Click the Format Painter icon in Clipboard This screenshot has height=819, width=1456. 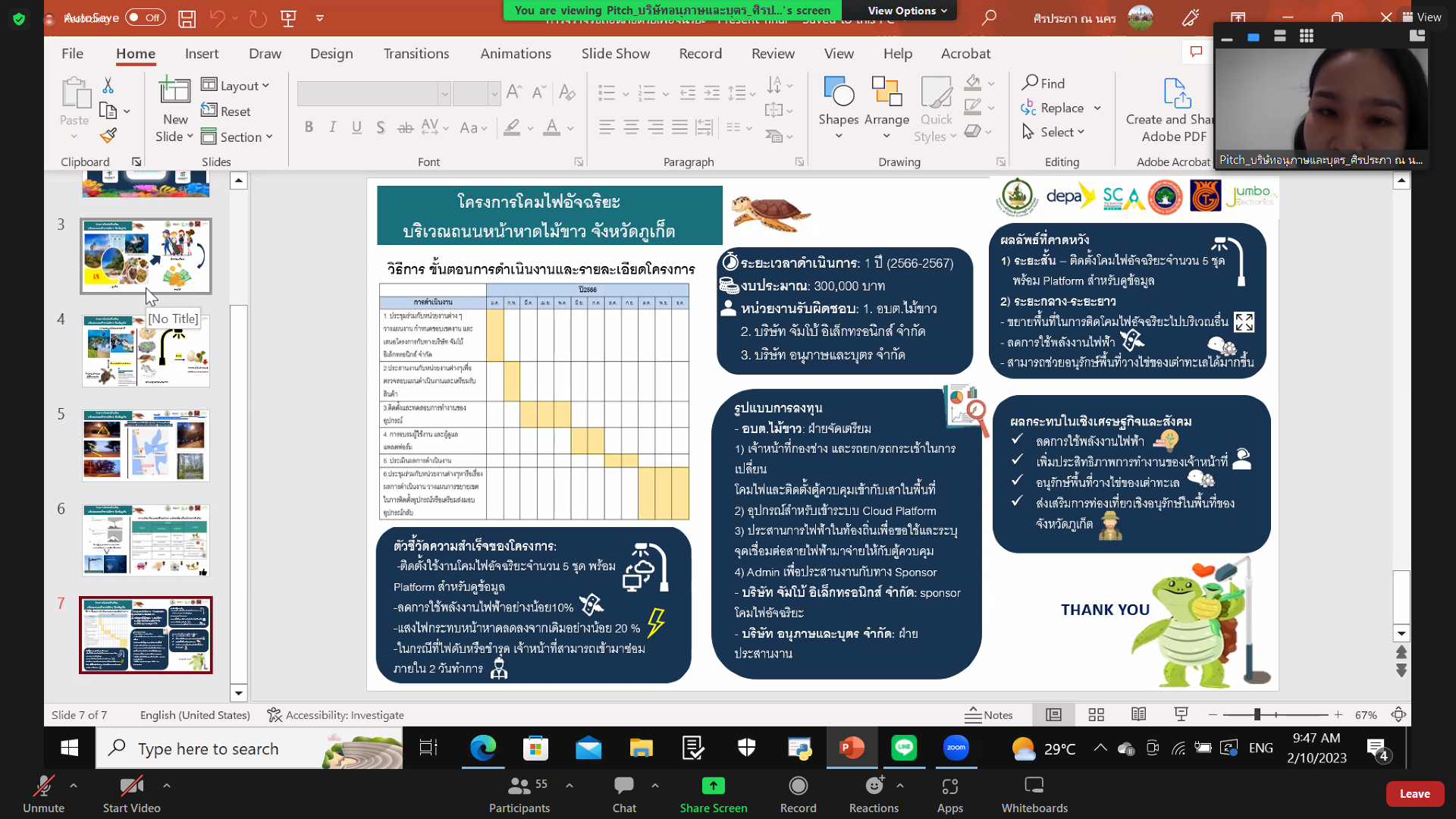point(108,136)
